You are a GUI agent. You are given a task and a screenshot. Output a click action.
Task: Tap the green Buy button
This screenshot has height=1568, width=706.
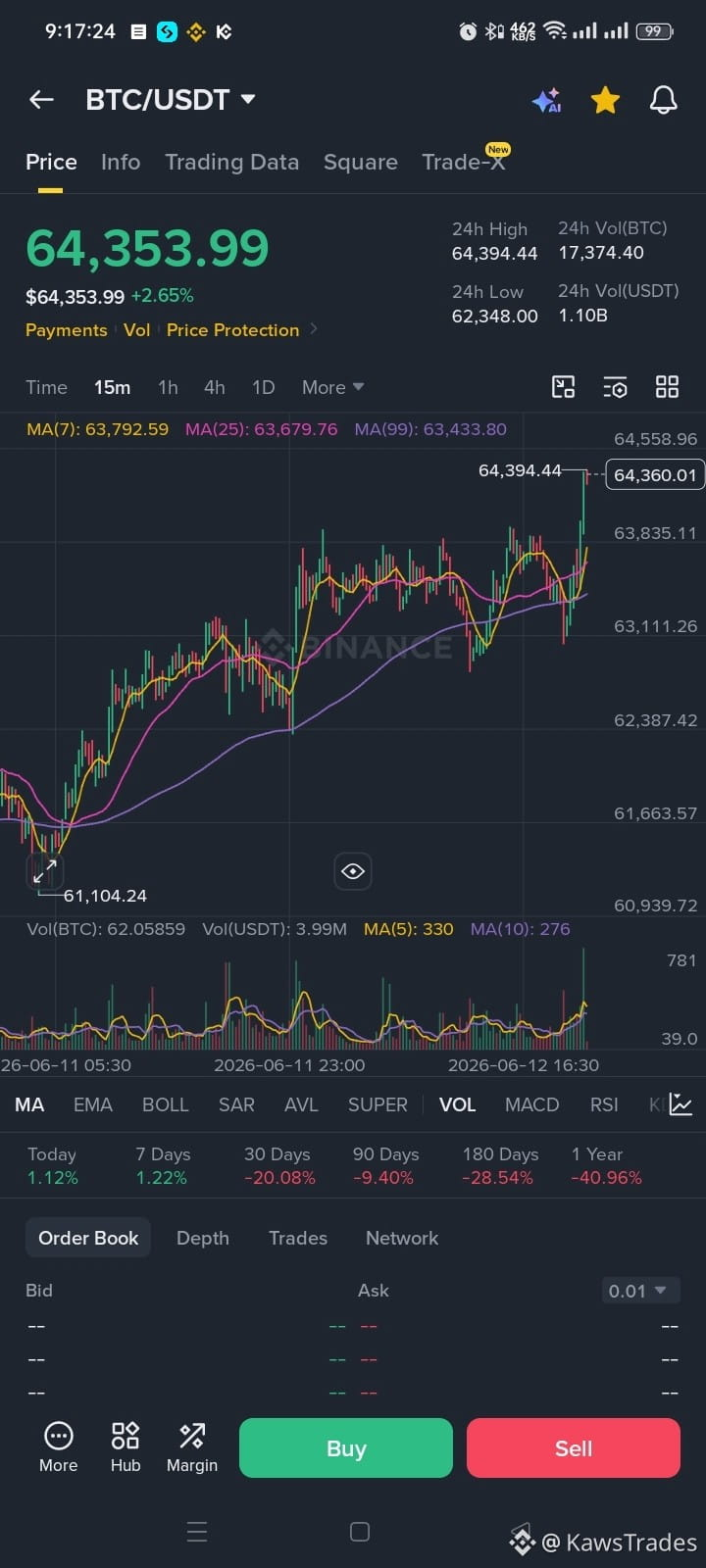(x=346, y=1448)
